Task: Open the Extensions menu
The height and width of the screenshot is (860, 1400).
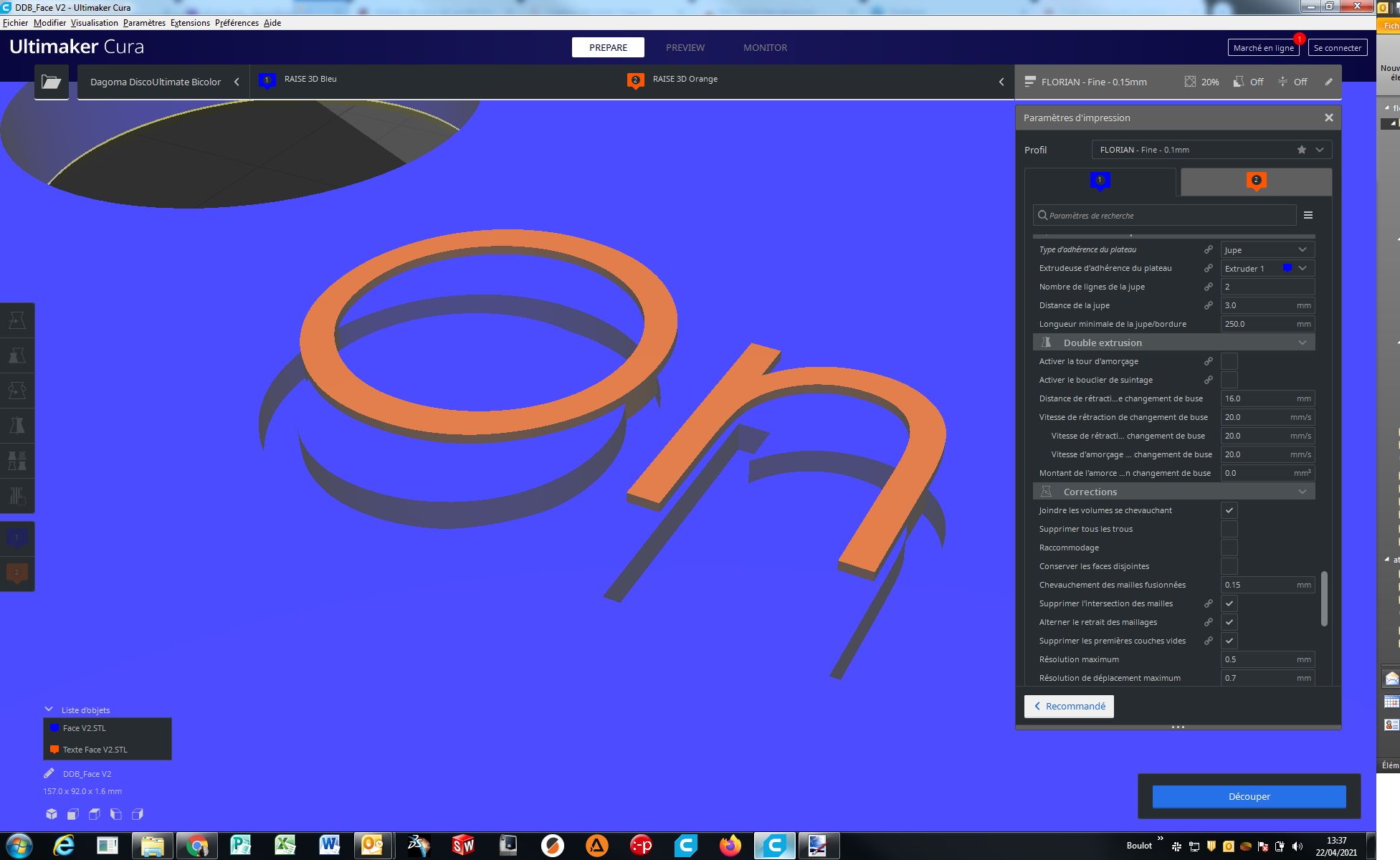Action: tap(190, 23)
